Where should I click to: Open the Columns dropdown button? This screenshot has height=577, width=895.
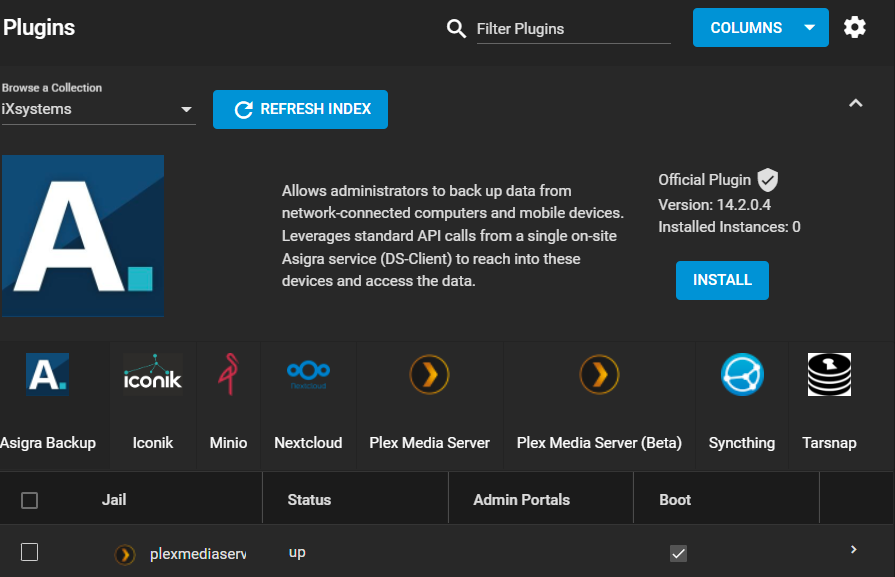(760, 27)
